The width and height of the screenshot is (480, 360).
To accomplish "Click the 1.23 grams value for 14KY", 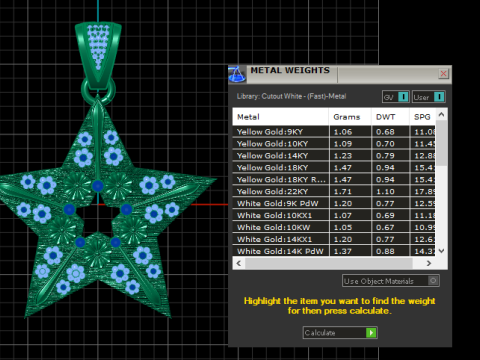I will [343, 156].
